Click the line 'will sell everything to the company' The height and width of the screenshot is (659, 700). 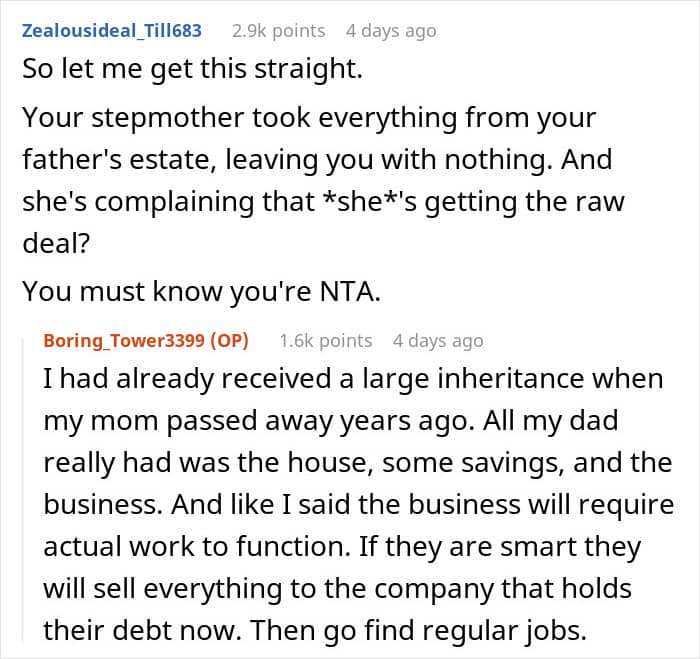click(x=338, y=588)
